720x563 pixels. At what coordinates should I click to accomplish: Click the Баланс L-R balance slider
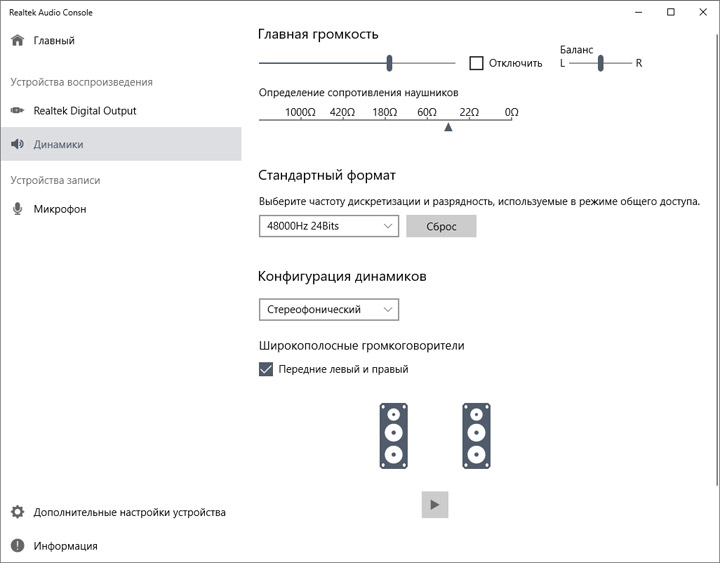601,63
